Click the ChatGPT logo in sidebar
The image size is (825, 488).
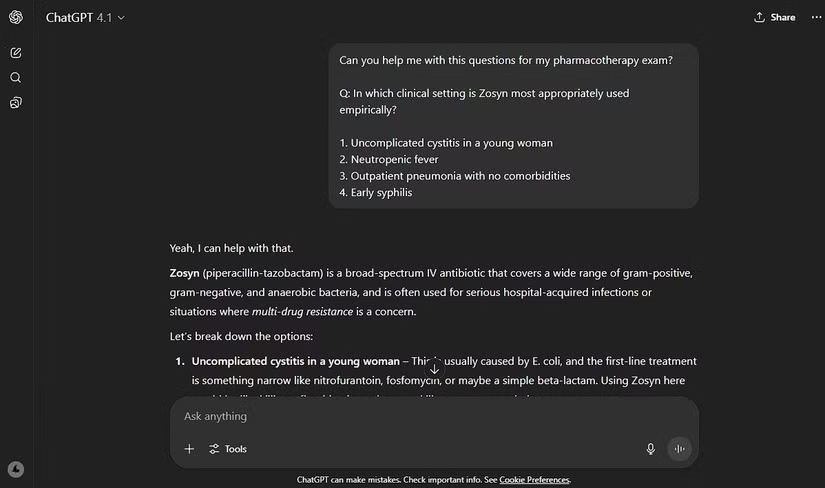16,17
